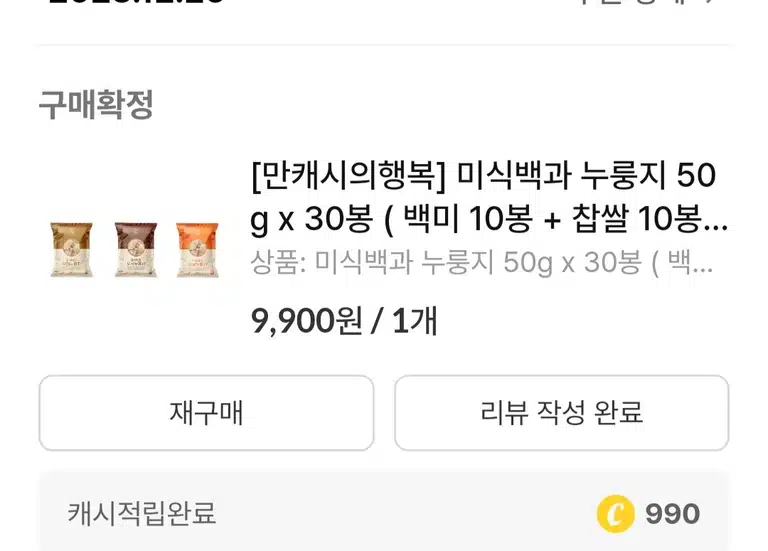The height and width of the screenshot is (551, 768).
Task: Click the divider line below the order date
Action: click(x=384, y=45)
